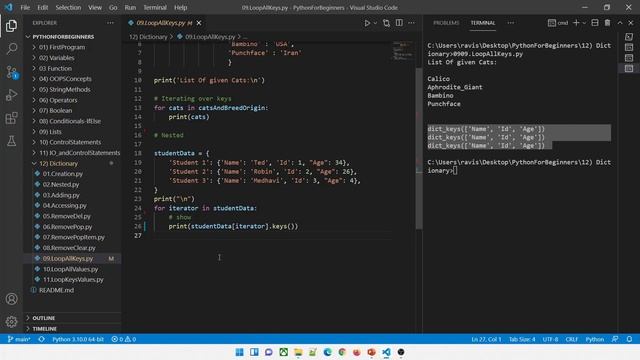This screenshot has width=640, height=360.
Task: Click the main branch in status bar
Action: 19,339
